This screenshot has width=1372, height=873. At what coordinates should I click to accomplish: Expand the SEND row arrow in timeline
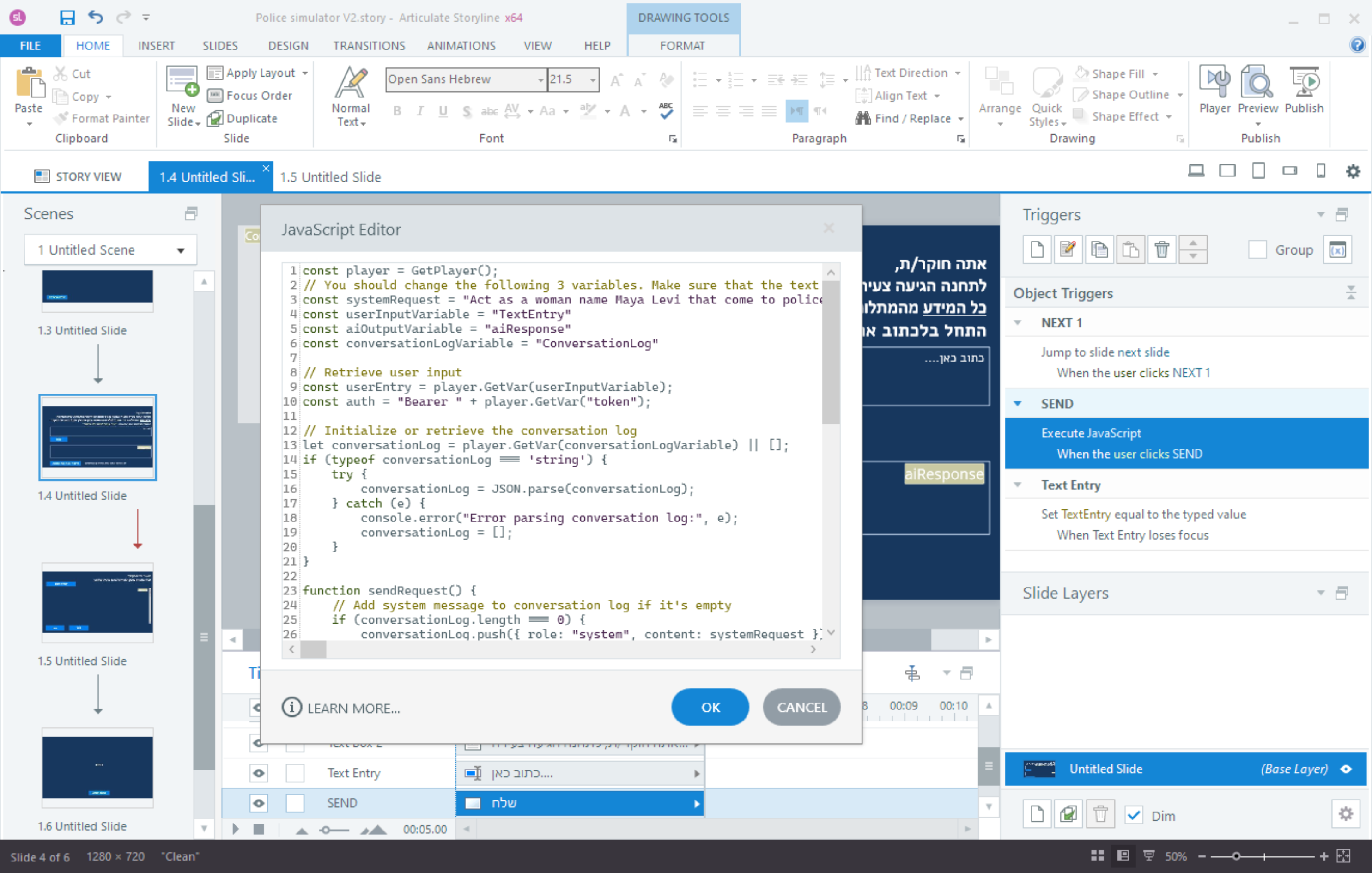pos(696,803)
